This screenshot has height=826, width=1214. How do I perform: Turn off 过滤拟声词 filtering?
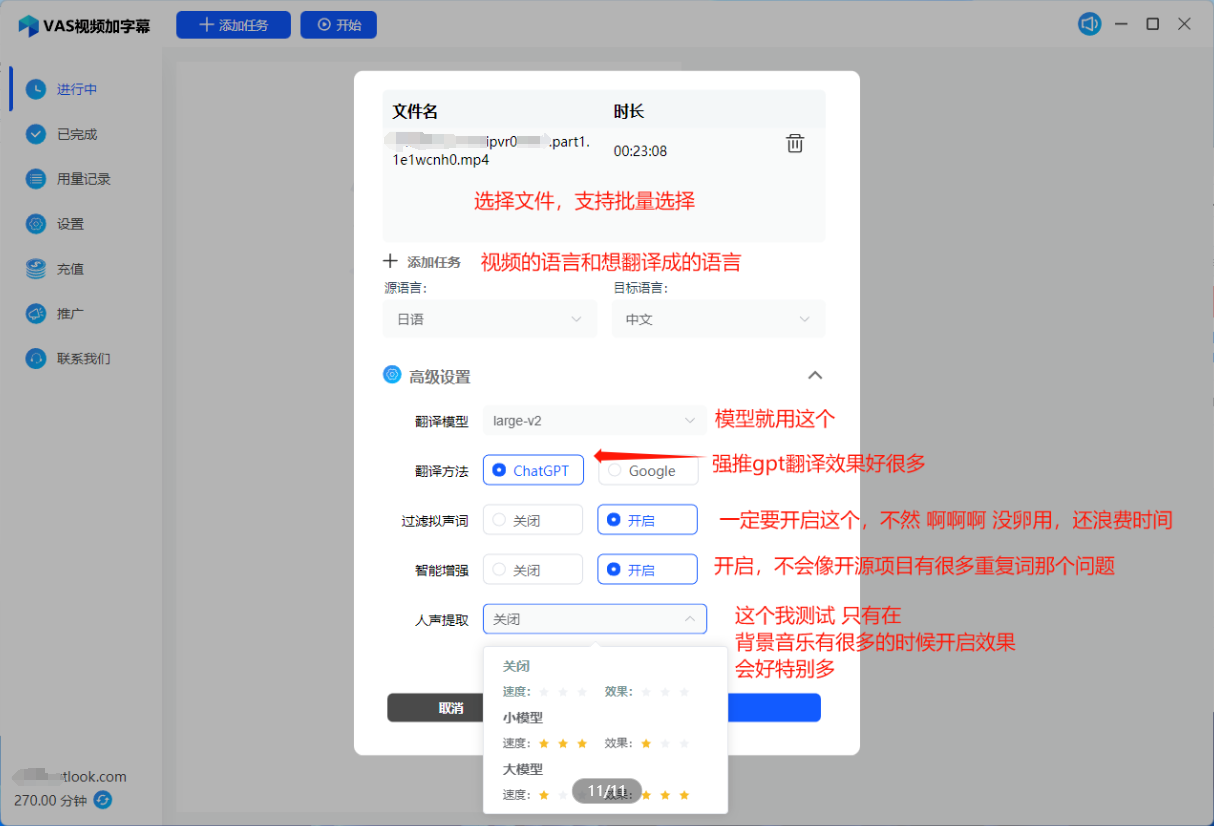(532, 519)
